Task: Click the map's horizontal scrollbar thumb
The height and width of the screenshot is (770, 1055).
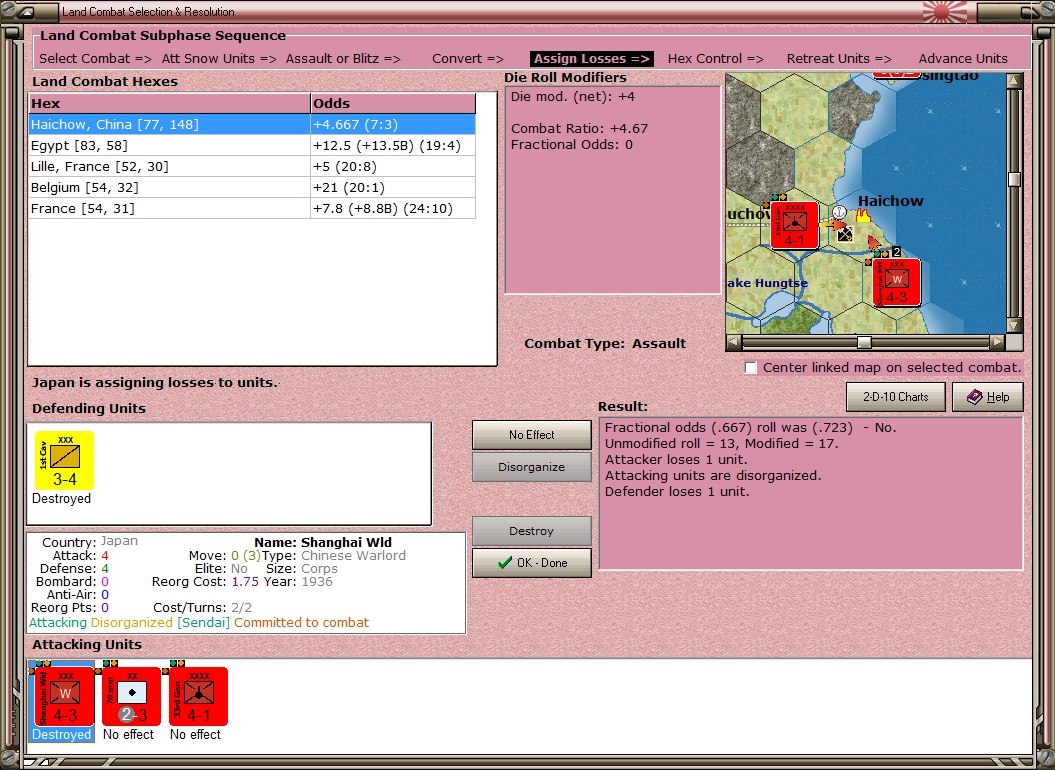Action: [x=865, y=343]
